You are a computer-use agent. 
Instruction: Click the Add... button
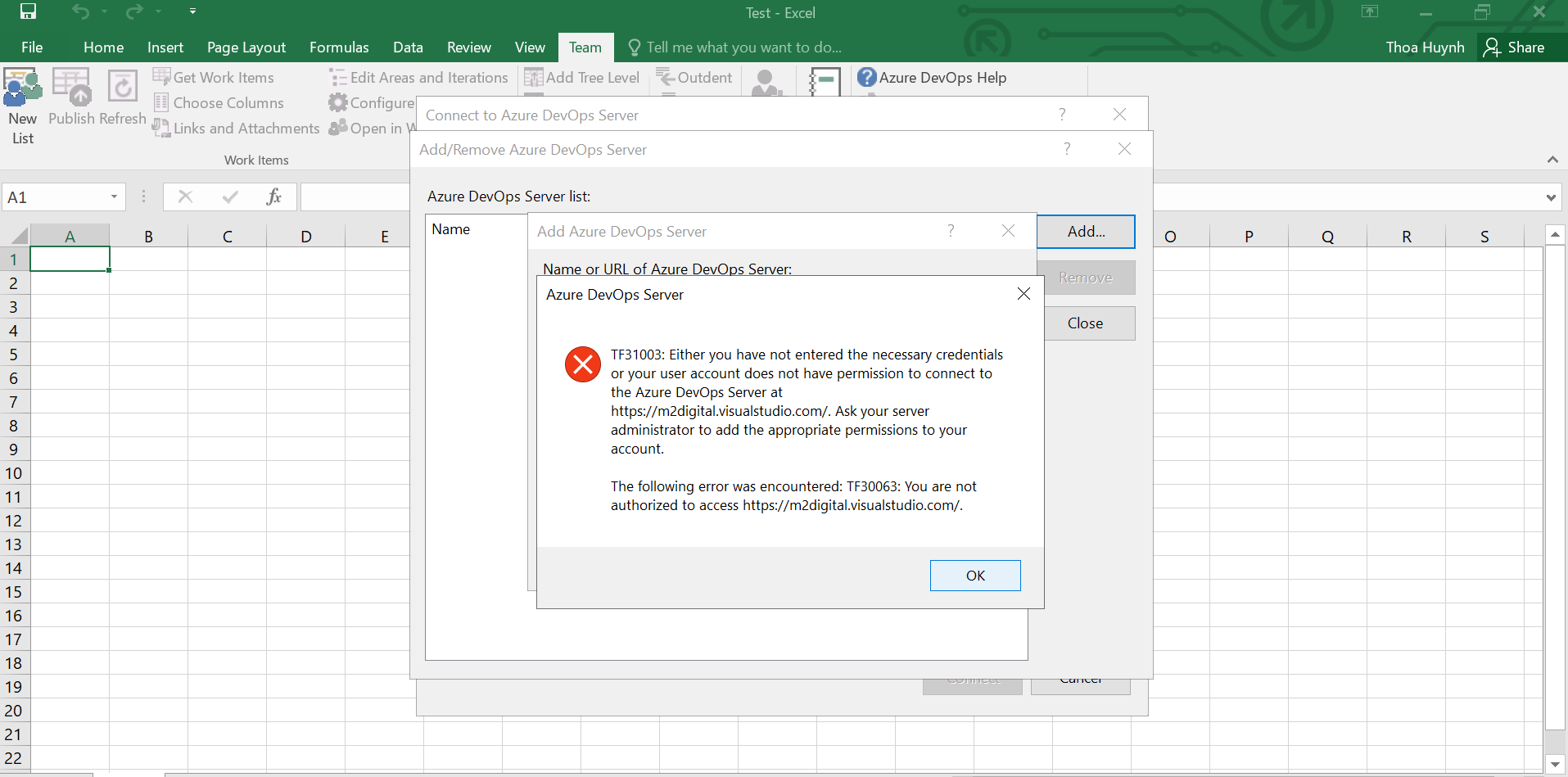pyautogui.click(x=1086, y=231)
